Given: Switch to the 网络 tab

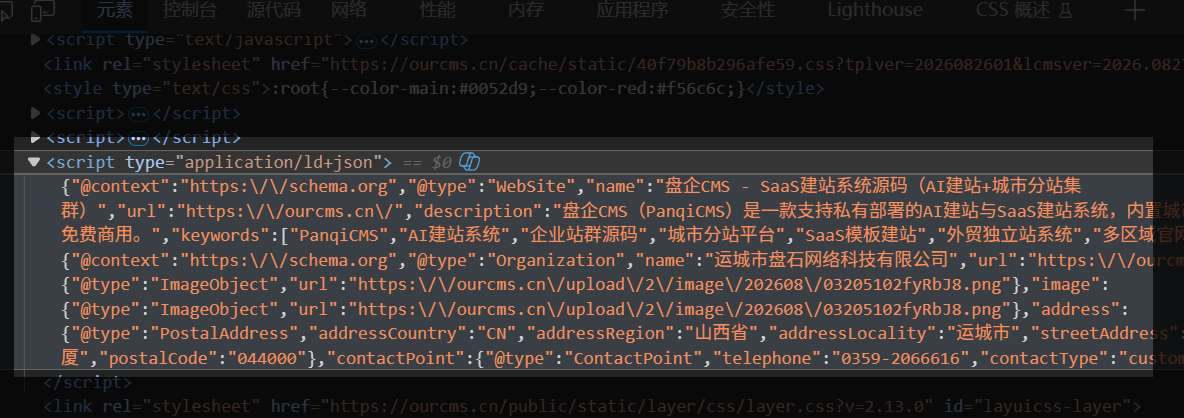Looking at the screenshot, I should 349,10.
